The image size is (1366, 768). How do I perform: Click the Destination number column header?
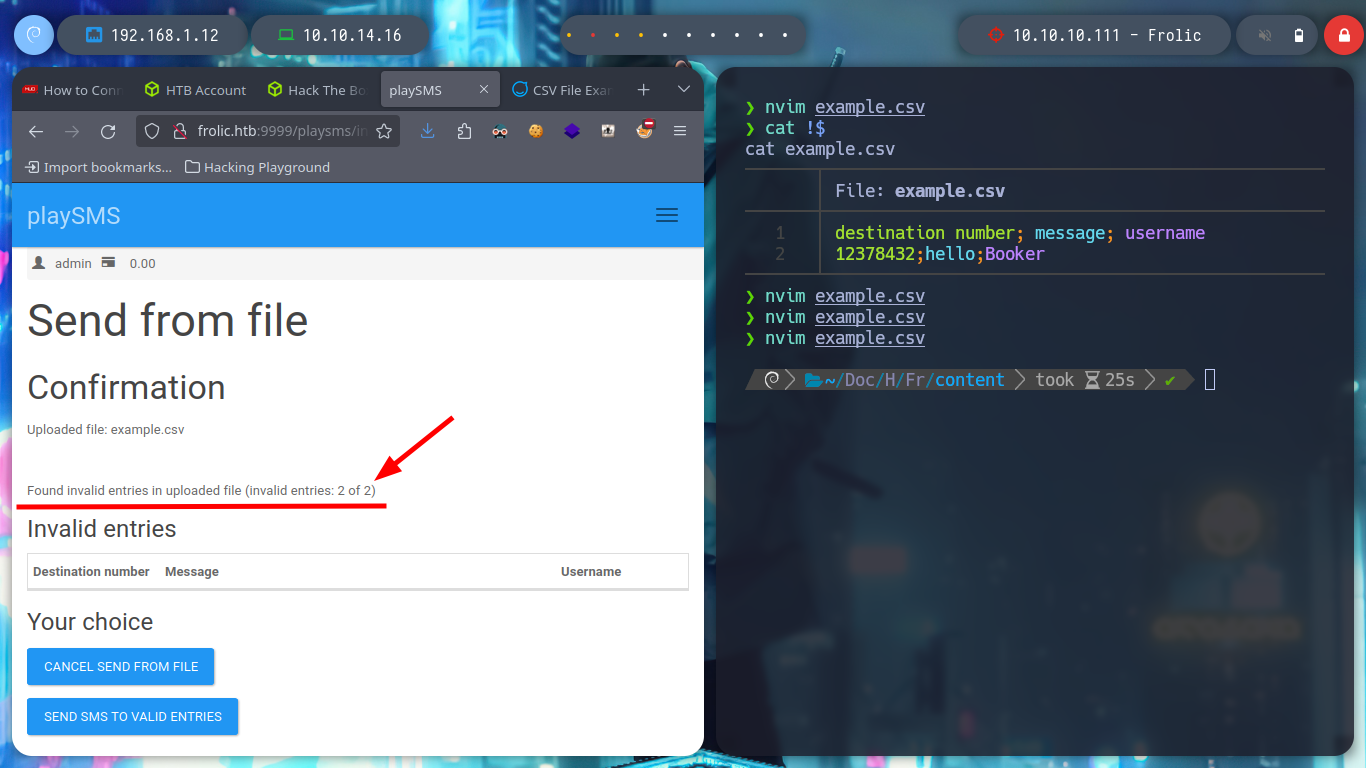91,572
